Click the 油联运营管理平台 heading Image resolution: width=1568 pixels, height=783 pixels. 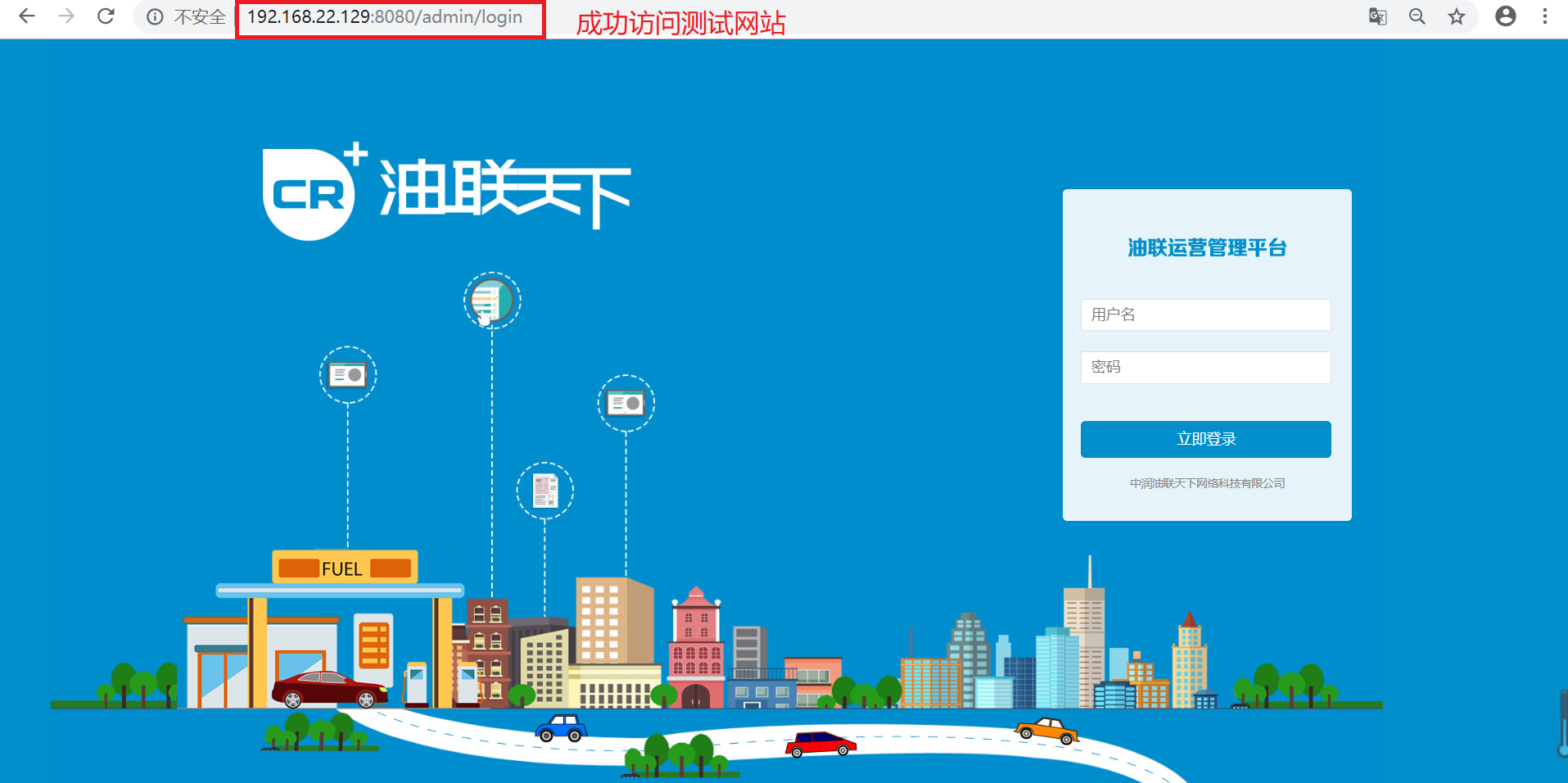click(1207, 248)
